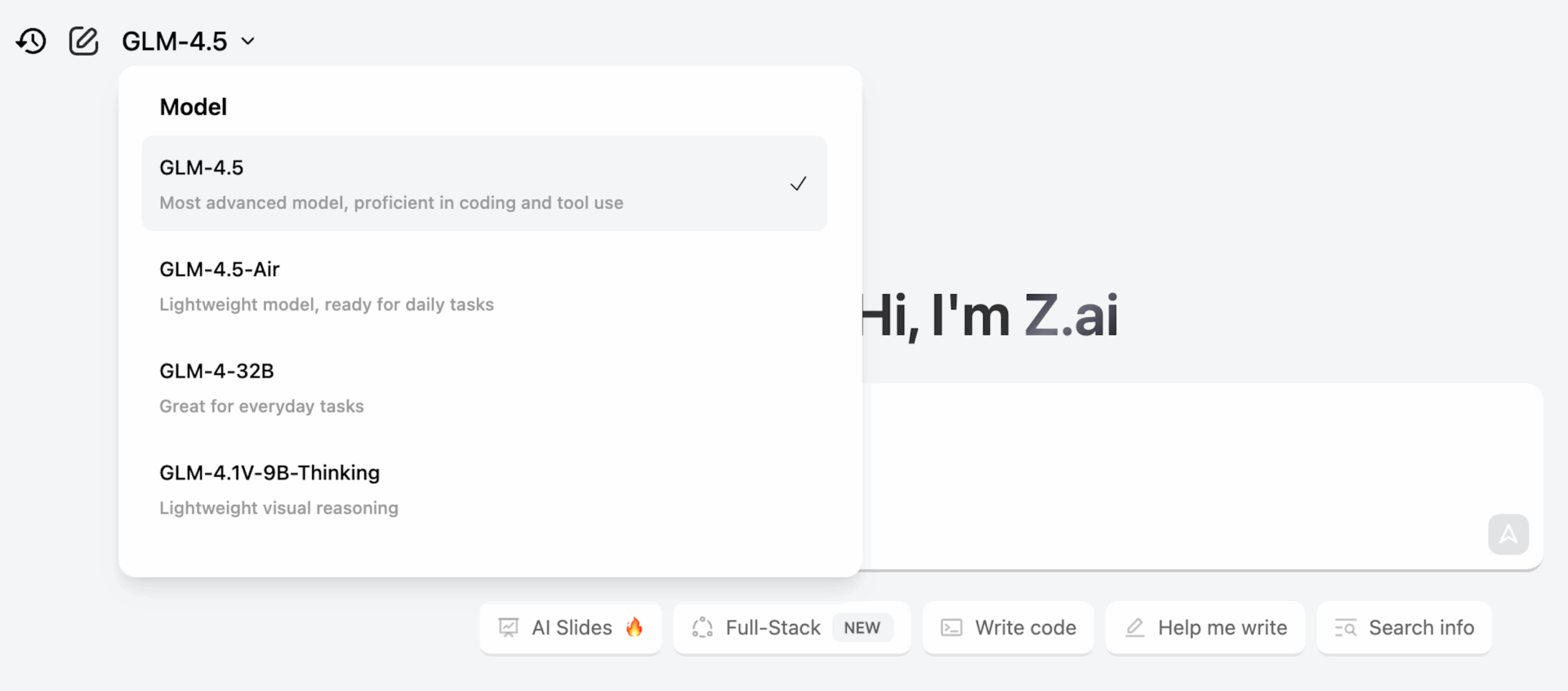The image size is (1568, 691).
Task: Click the GLM-4.5 model selector label
Action: (175, 41)
